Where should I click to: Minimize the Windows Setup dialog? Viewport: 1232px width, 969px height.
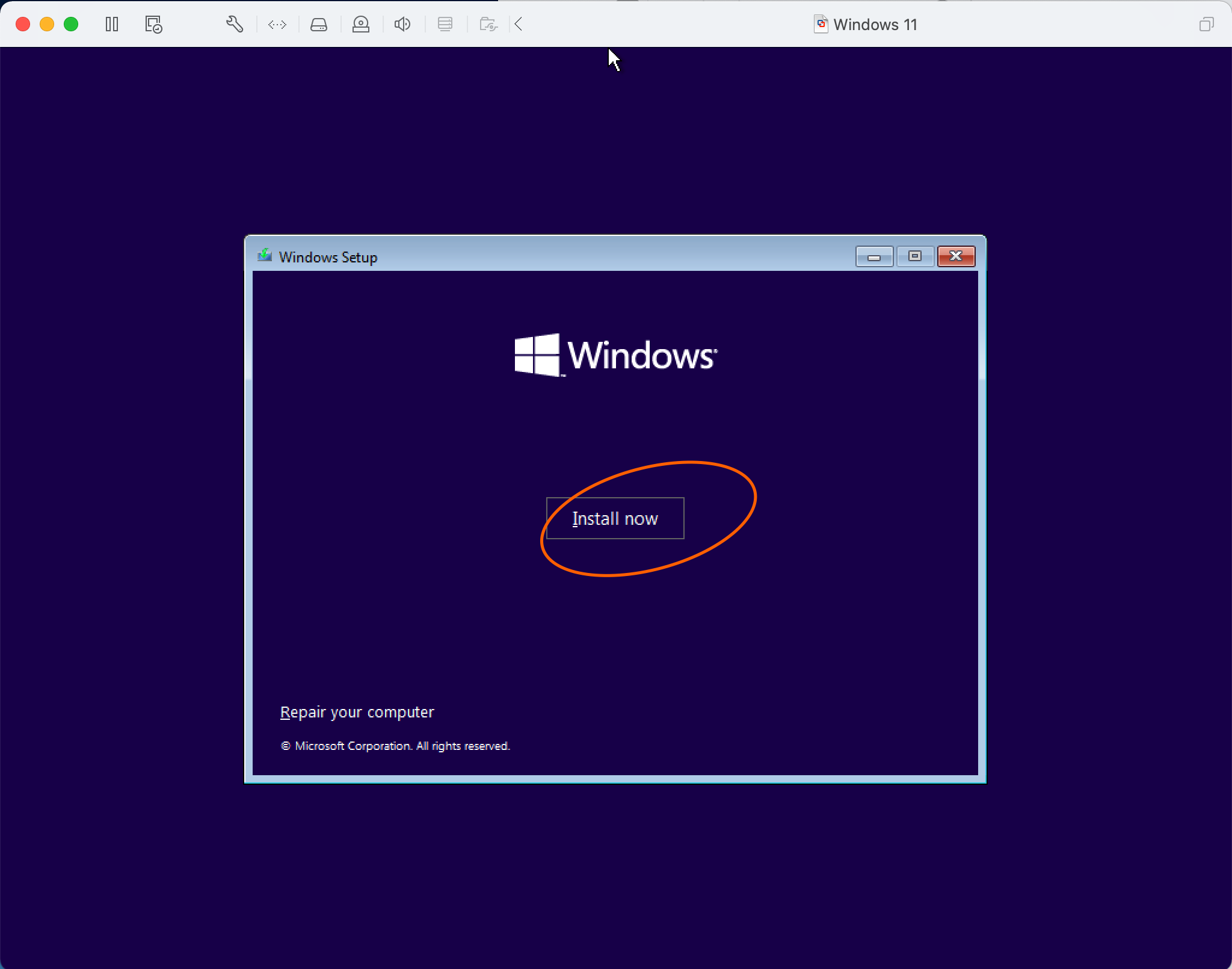tap(874, 256)
